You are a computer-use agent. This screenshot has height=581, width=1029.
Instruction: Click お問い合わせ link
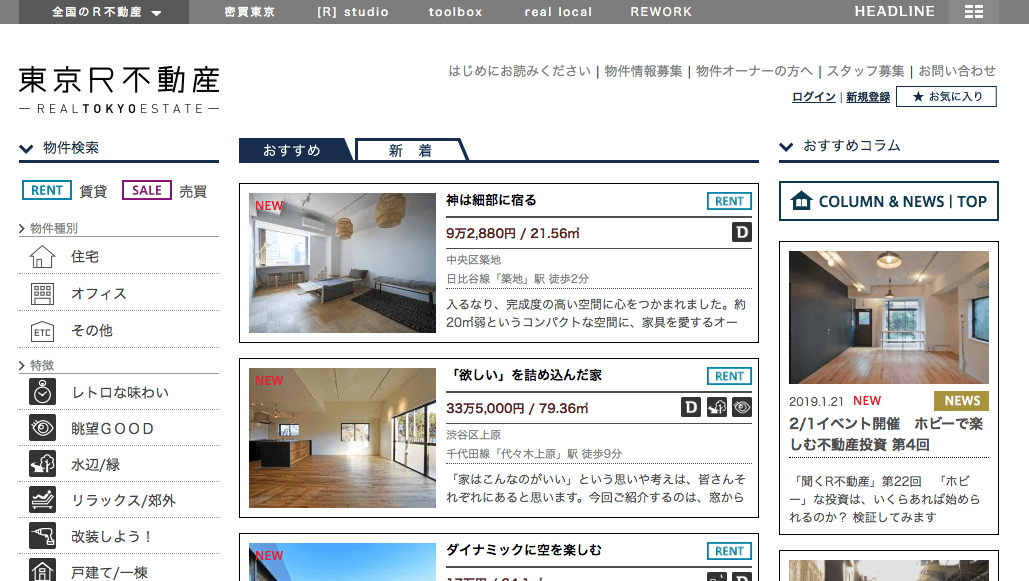[x=957, y=71]
